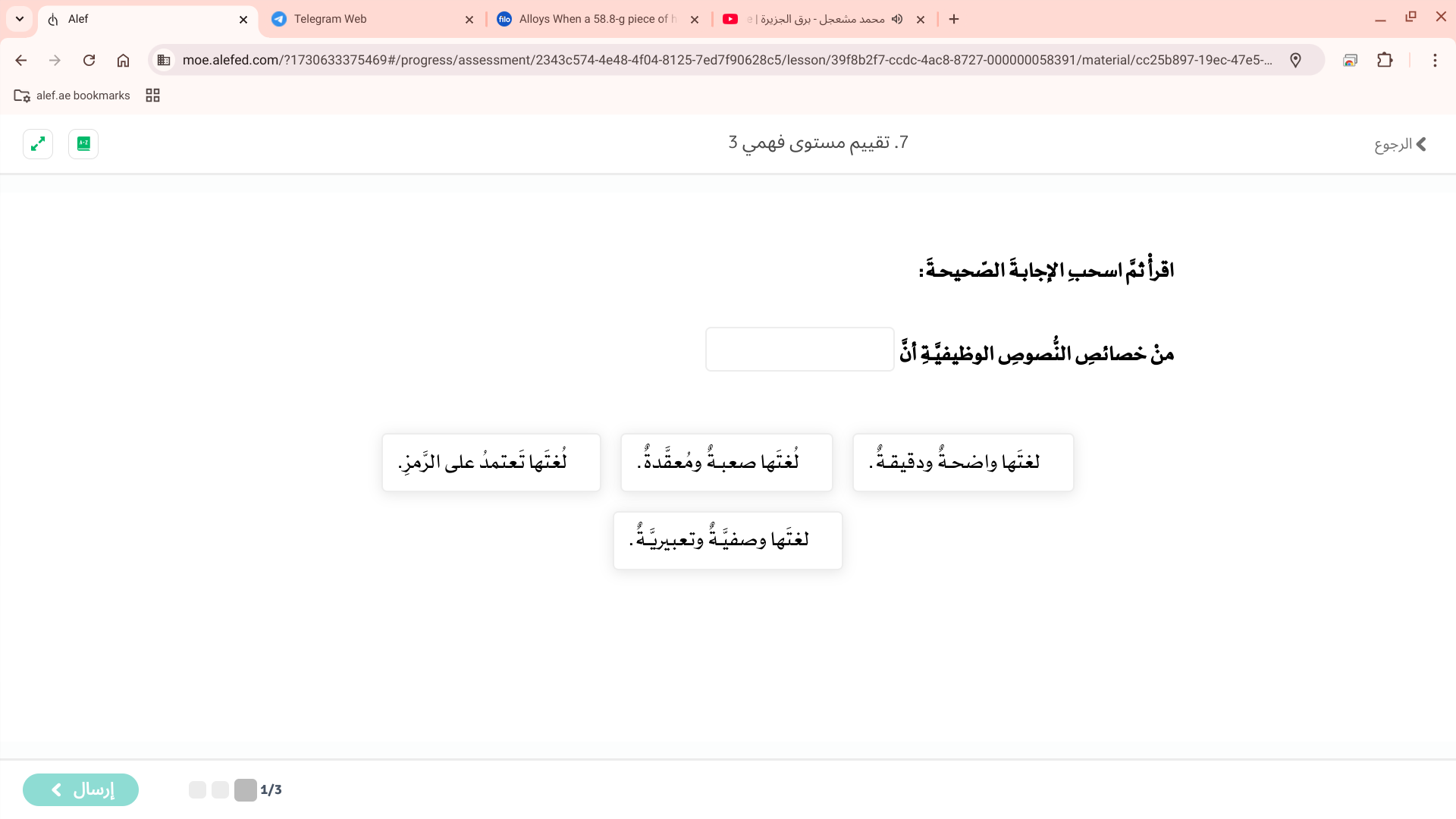Open the alef.ae bookmarks folder
1456x819 pixels.
(x=73, y=96)
